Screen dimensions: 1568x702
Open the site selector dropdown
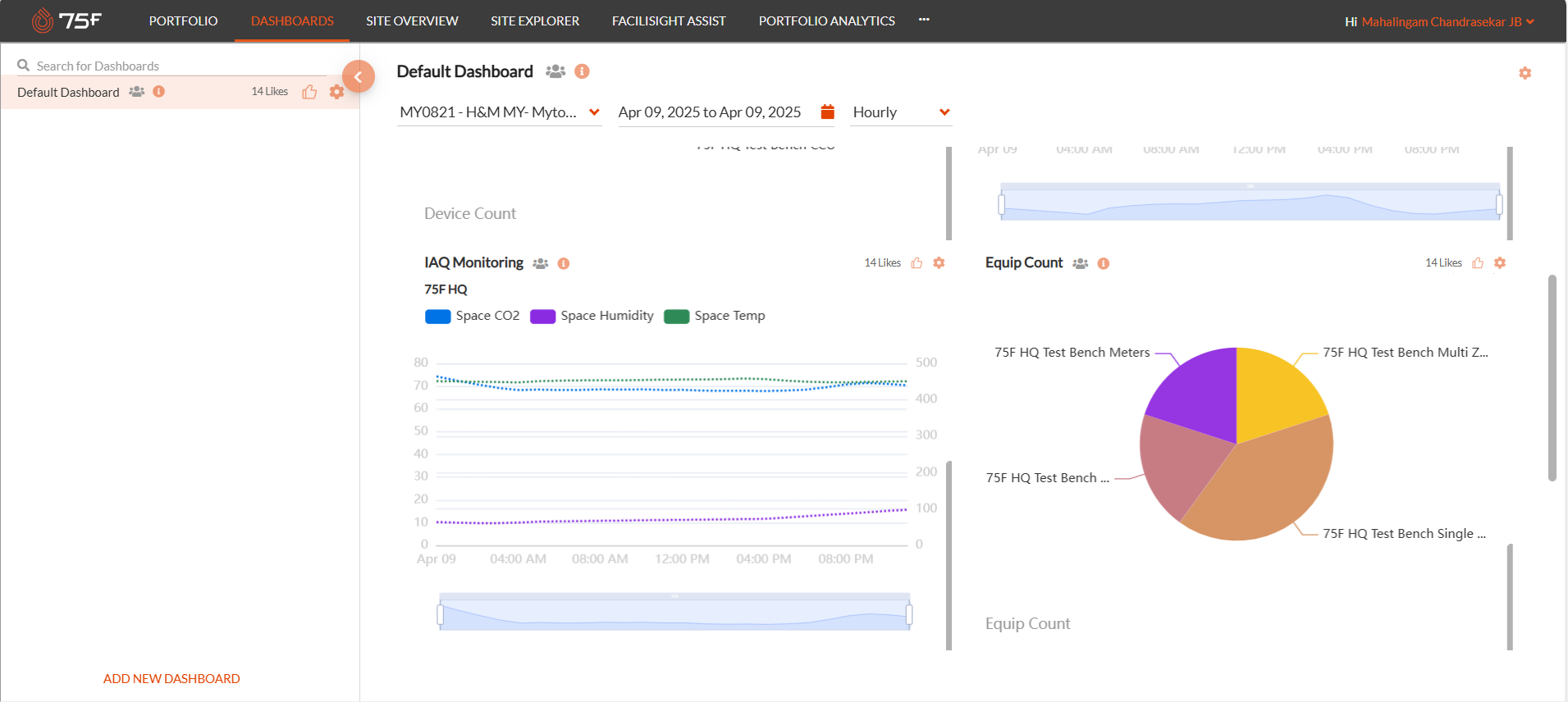(500, 112)
